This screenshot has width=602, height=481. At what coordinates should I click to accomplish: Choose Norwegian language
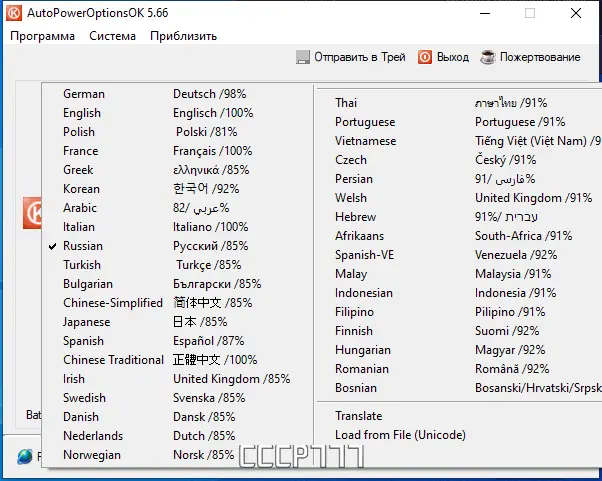(177, 455)
